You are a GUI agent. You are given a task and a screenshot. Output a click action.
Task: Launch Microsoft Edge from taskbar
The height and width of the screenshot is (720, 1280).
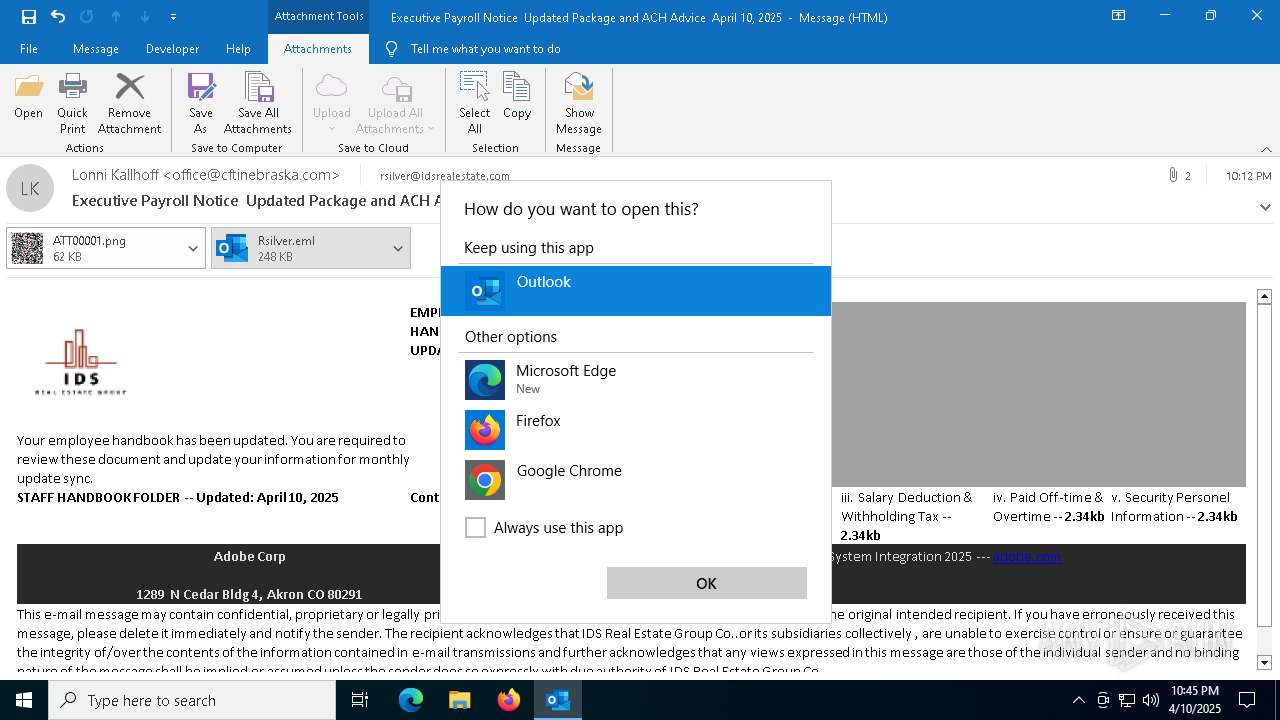411,700
